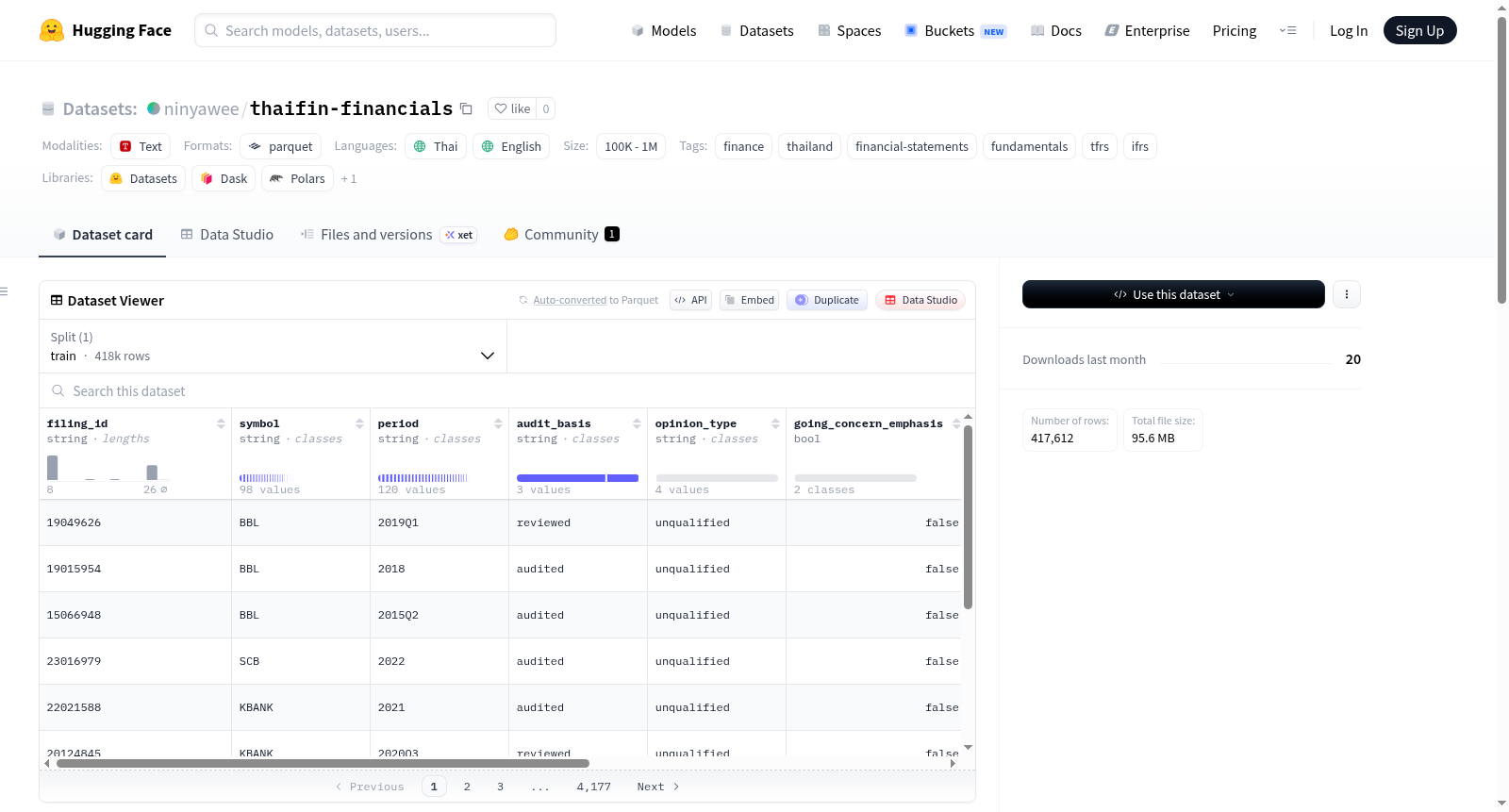
Task: Focus the Search models, datasets, users field
Action: (375, 30)
